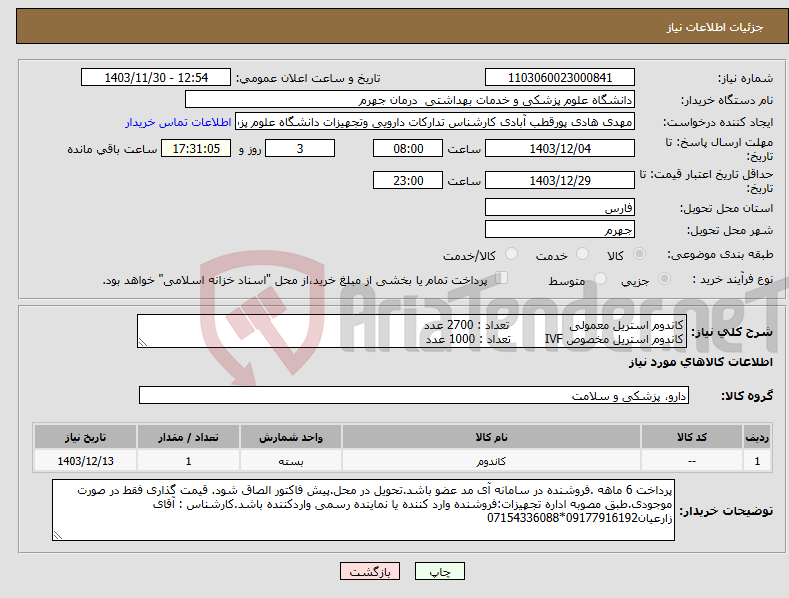The width and height of the screenshot is (789, 598).
Task: Select the کالا/خدمت radio button
Action: tap(511, 254)
